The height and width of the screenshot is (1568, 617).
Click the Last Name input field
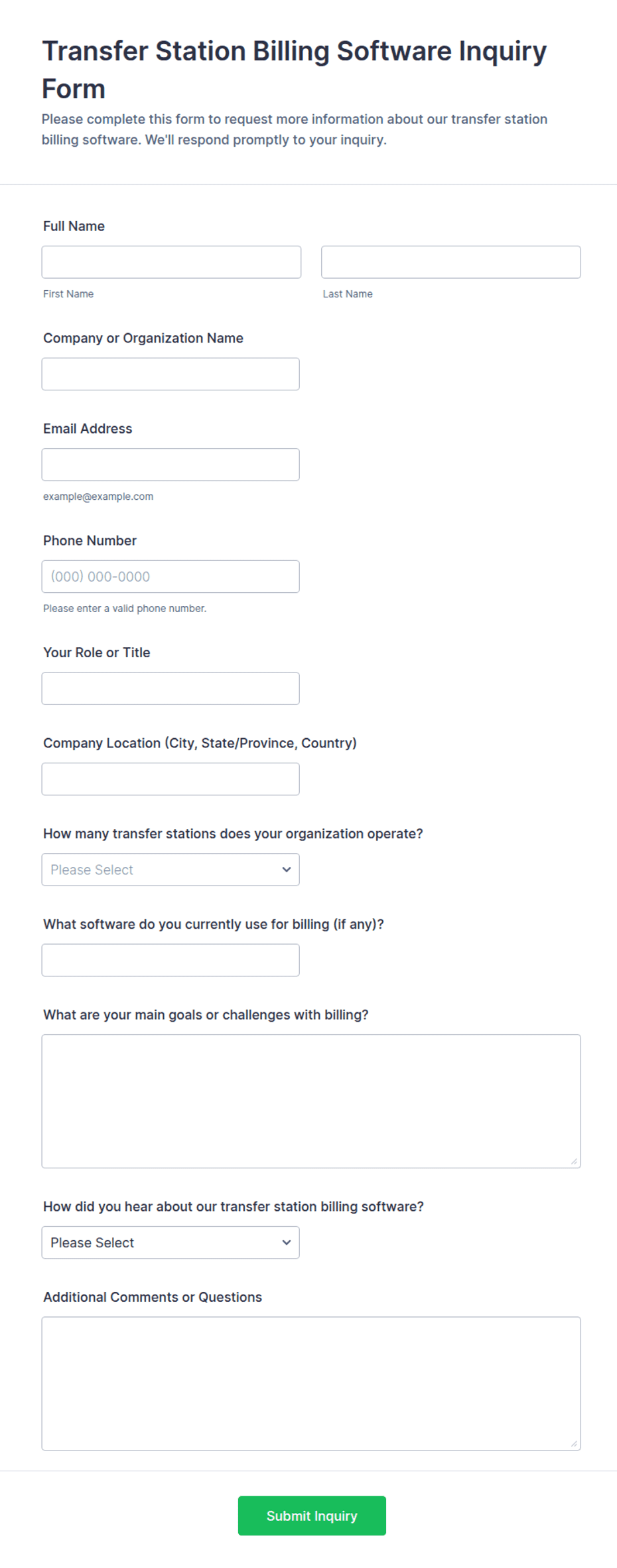[450, 262]
